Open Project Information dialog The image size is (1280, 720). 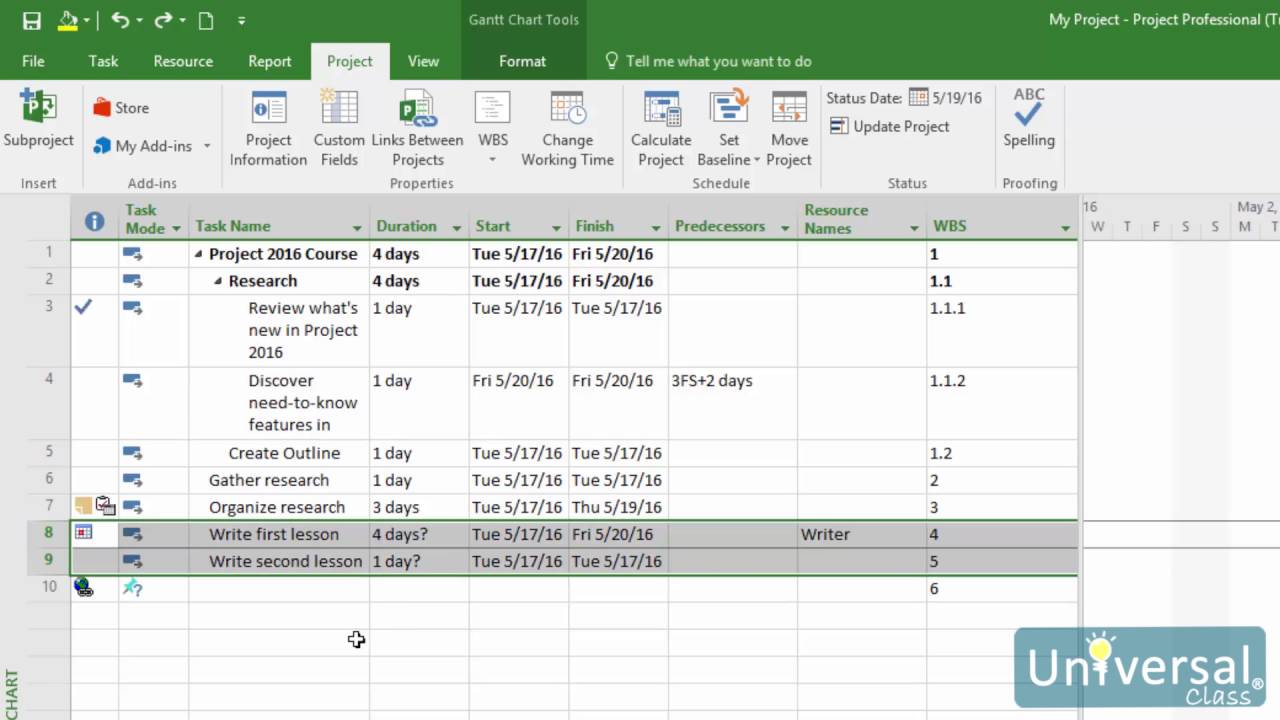(268, 128)
